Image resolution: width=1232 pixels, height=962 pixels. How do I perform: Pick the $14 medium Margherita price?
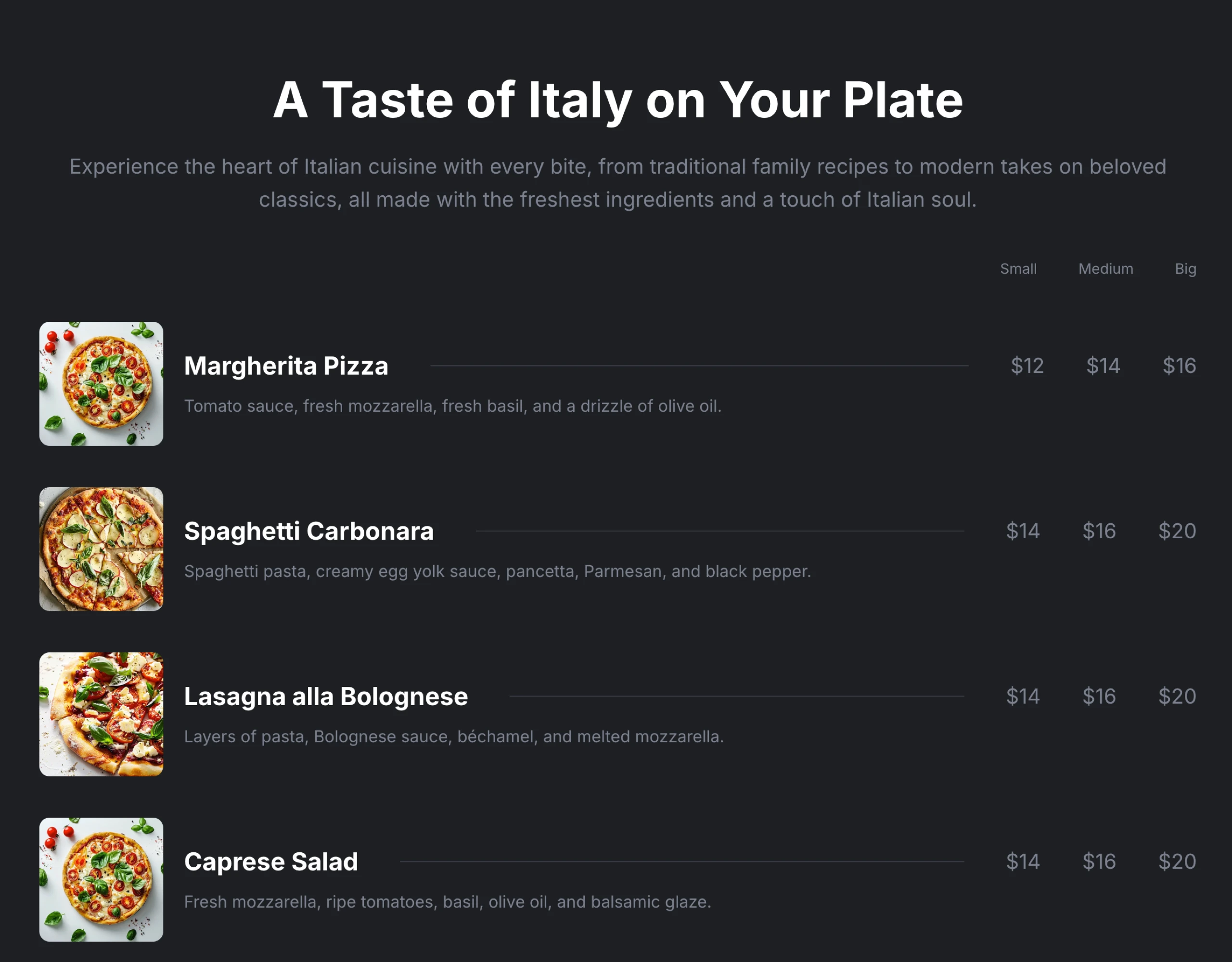click(x=1103, y=366)
